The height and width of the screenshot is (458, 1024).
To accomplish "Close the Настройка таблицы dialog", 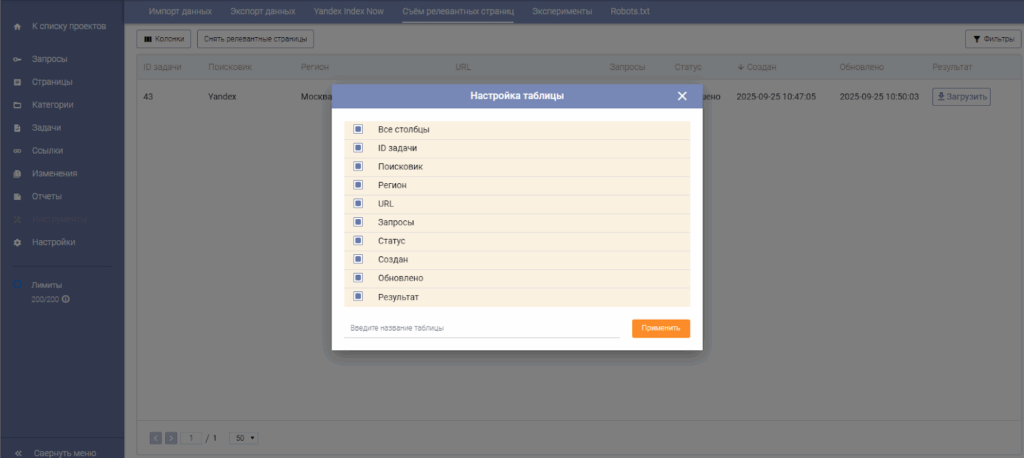I will (x=682, y=96).
